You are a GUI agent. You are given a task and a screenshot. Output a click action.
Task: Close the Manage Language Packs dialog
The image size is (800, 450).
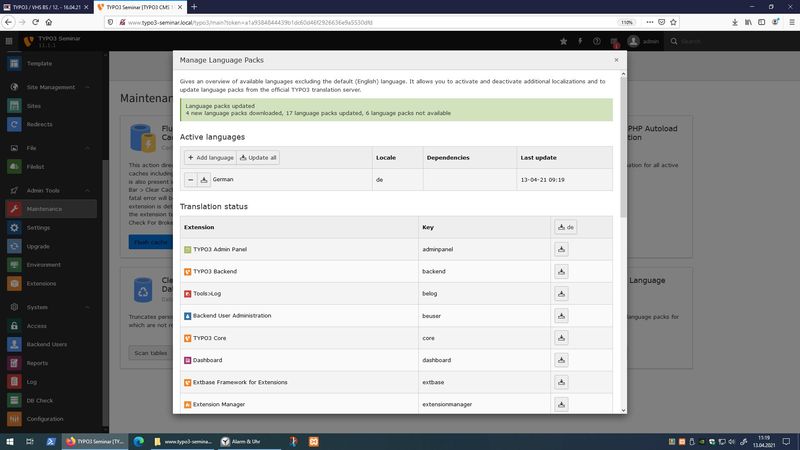tap(616, 60)
